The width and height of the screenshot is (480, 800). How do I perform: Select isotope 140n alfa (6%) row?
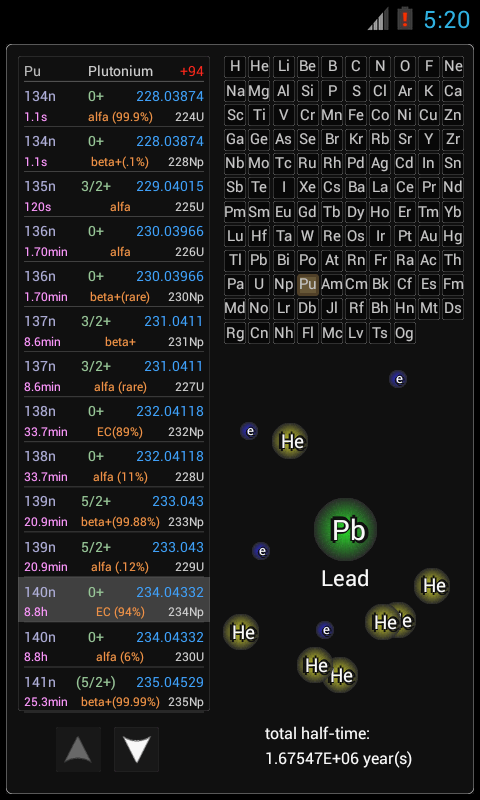coord(114,646)
